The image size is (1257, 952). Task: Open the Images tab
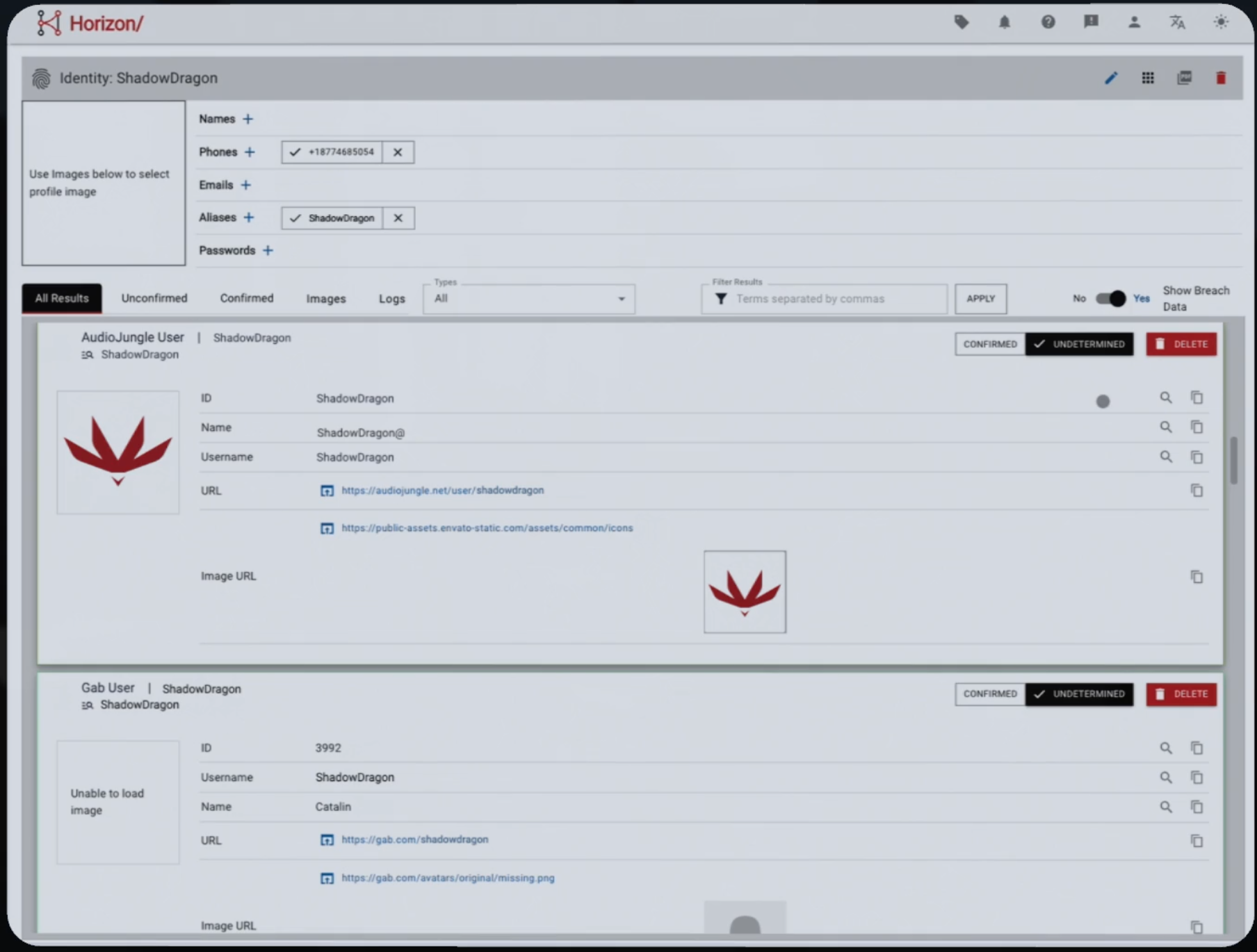(325, 299)
